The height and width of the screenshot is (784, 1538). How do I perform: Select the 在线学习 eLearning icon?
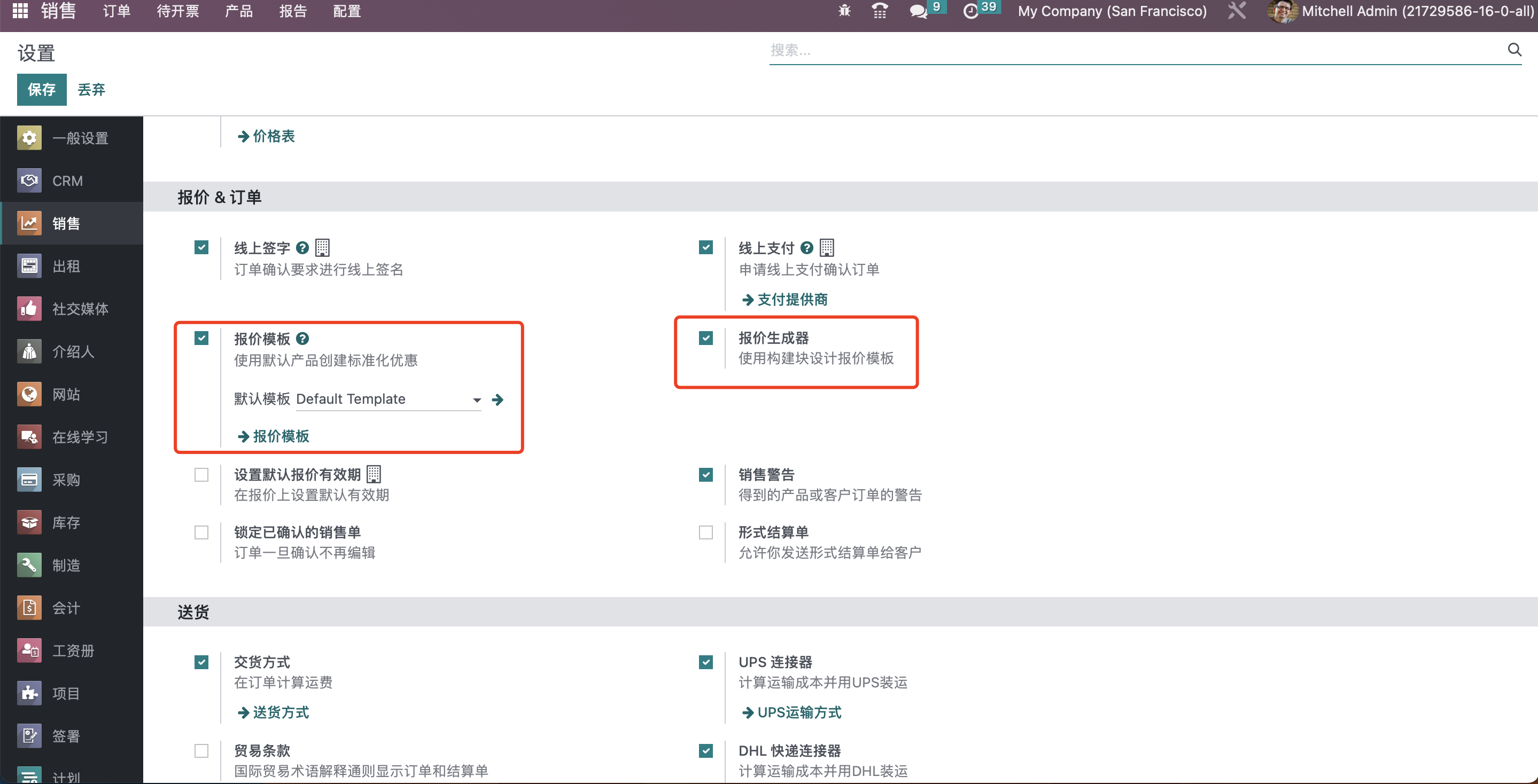pos(29,437)
